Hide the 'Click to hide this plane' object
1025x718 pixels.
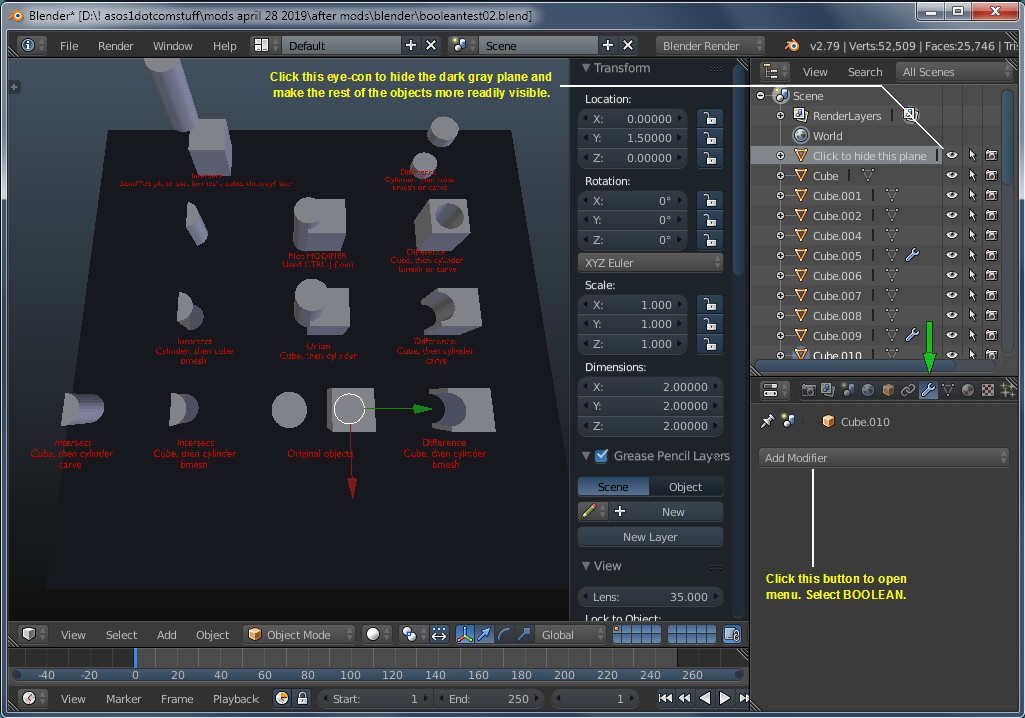[952, 156]
